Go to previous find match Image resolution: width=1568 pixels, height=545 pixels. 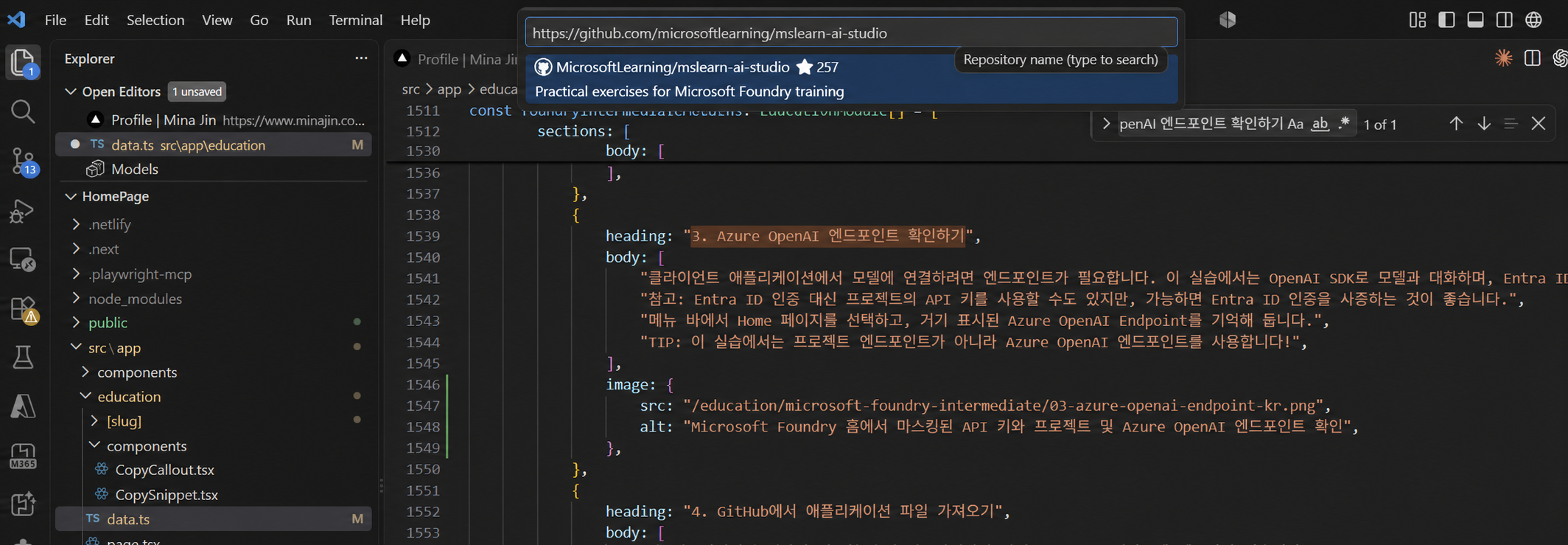pyautogui.click(x=1456, y=124)
